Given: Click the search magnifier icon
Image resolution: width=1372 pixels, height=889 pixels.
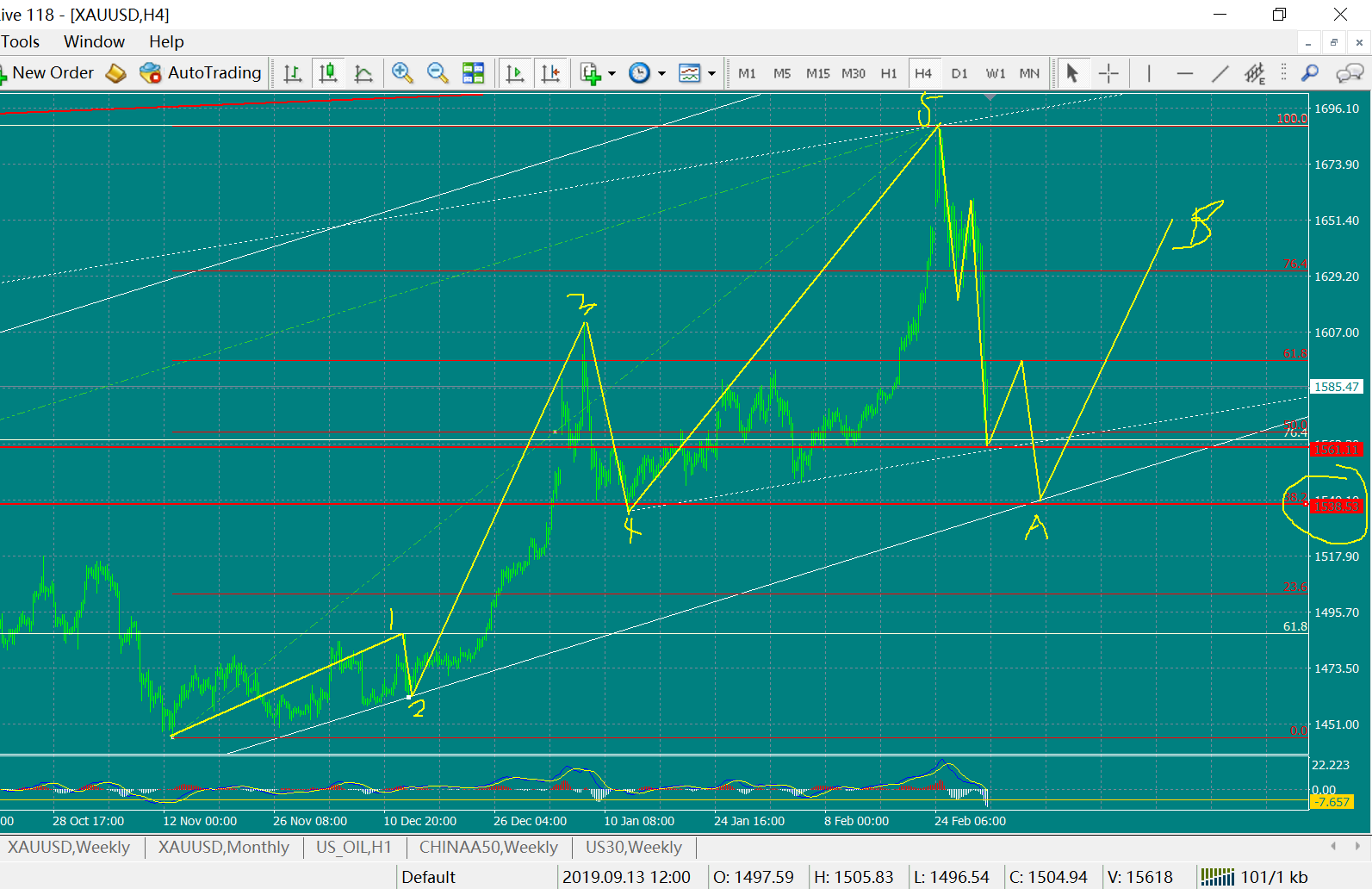Looking at the screenshot, I should (x=1310, y=73).
